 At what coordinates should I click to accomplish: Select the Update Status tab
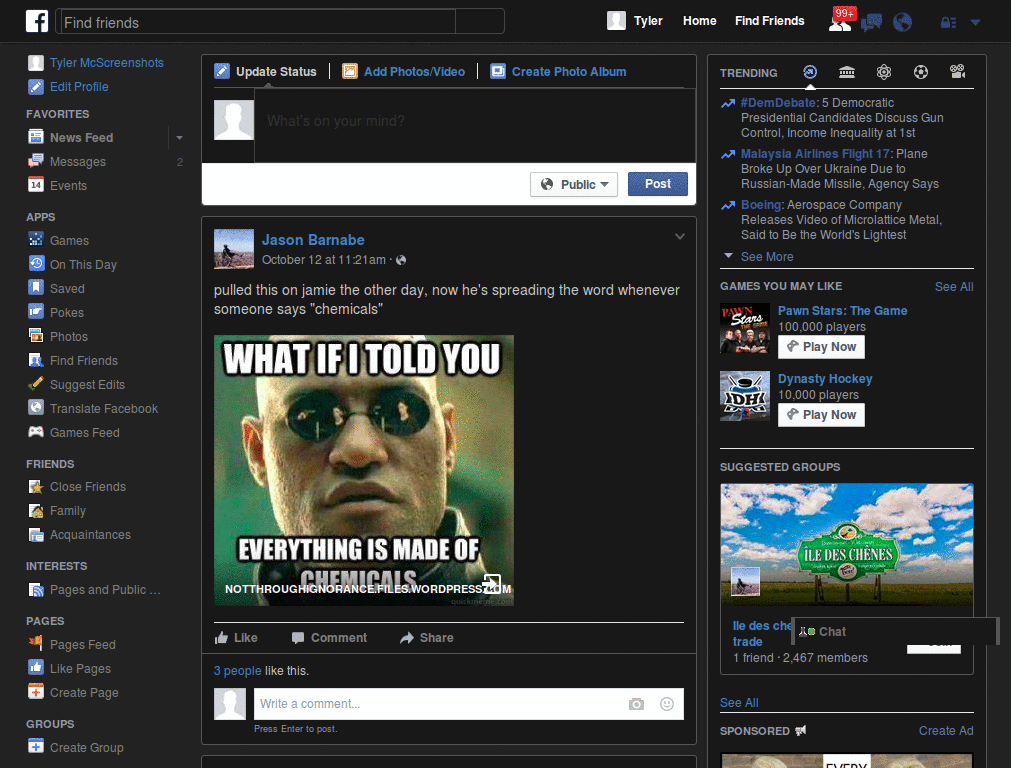tap(266, 72)
